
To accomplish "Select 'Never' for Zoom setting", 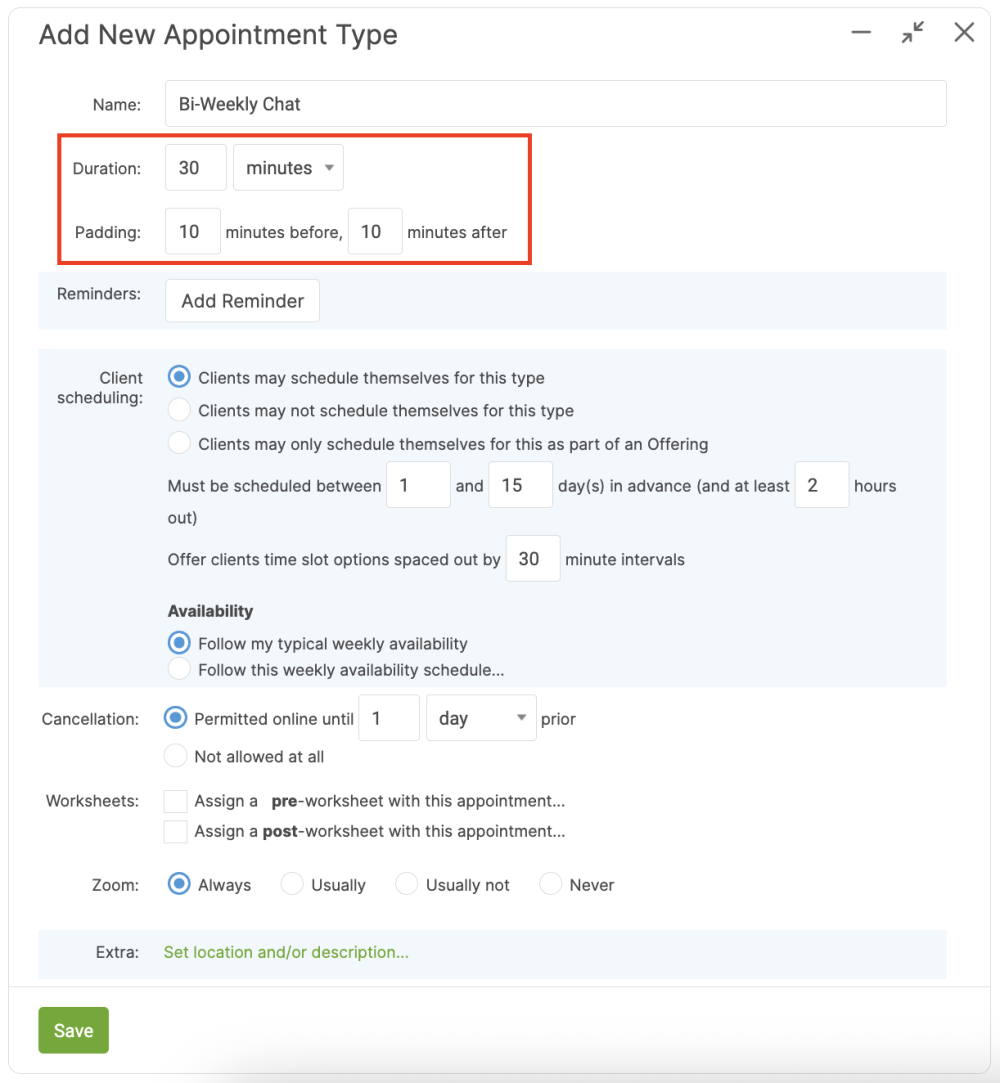I will coord(550,884).
